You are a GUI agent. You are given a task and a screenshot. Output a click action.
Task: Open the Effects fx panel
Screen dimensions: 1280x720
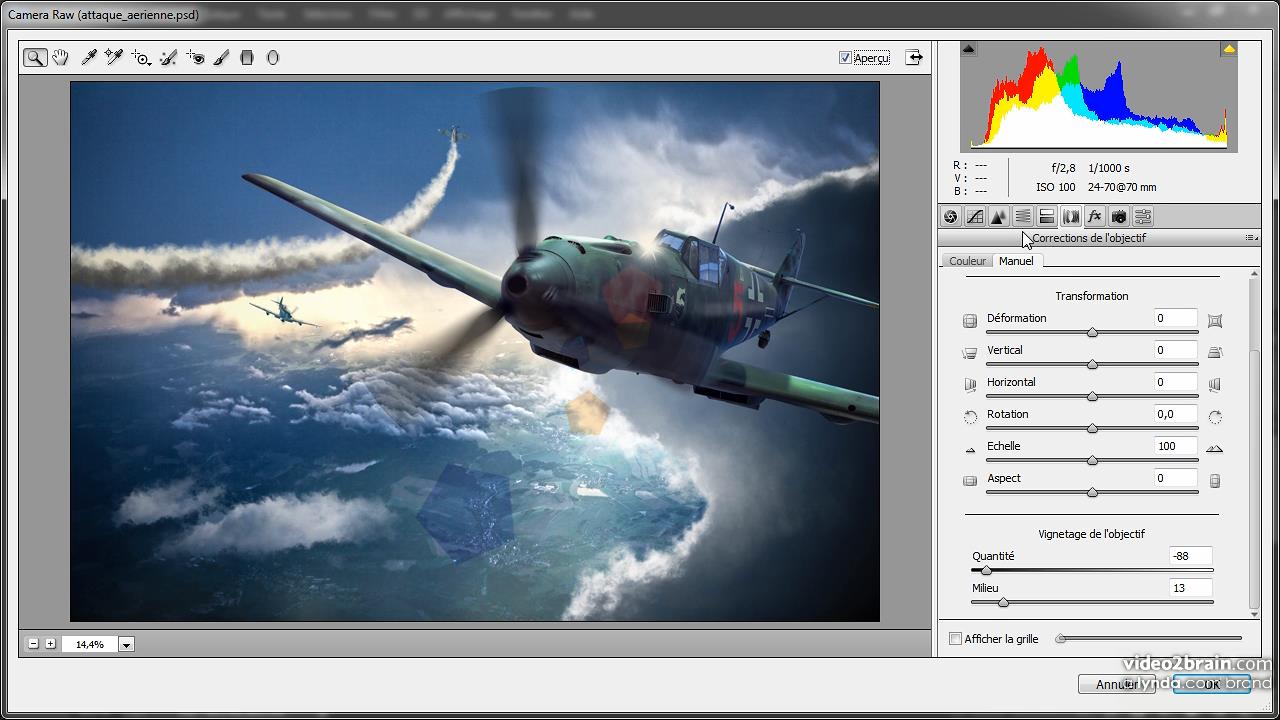1094,217
